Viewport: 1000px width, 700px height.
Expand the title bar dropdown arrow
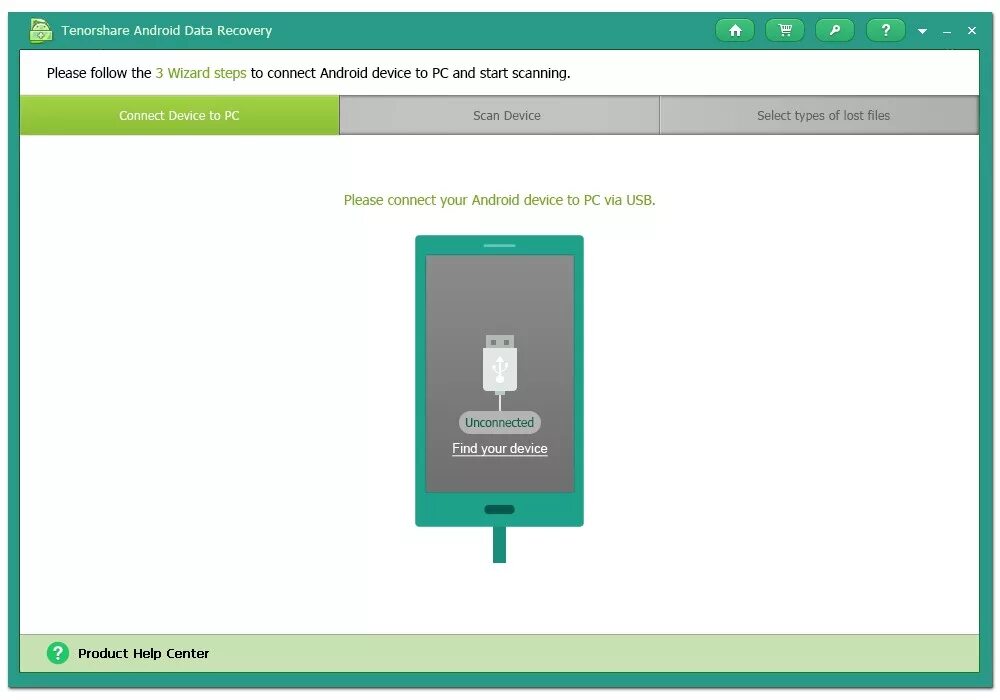(x=922, y=31)
